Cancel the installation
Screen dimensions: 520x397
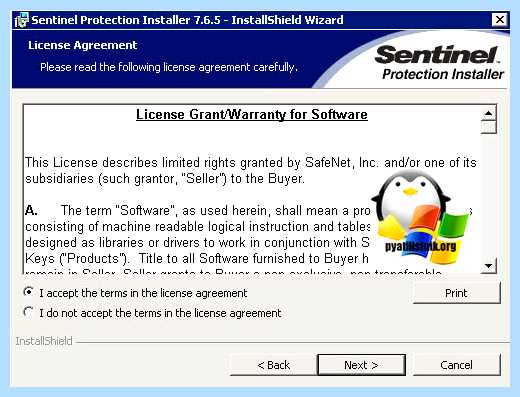[457, 365]
